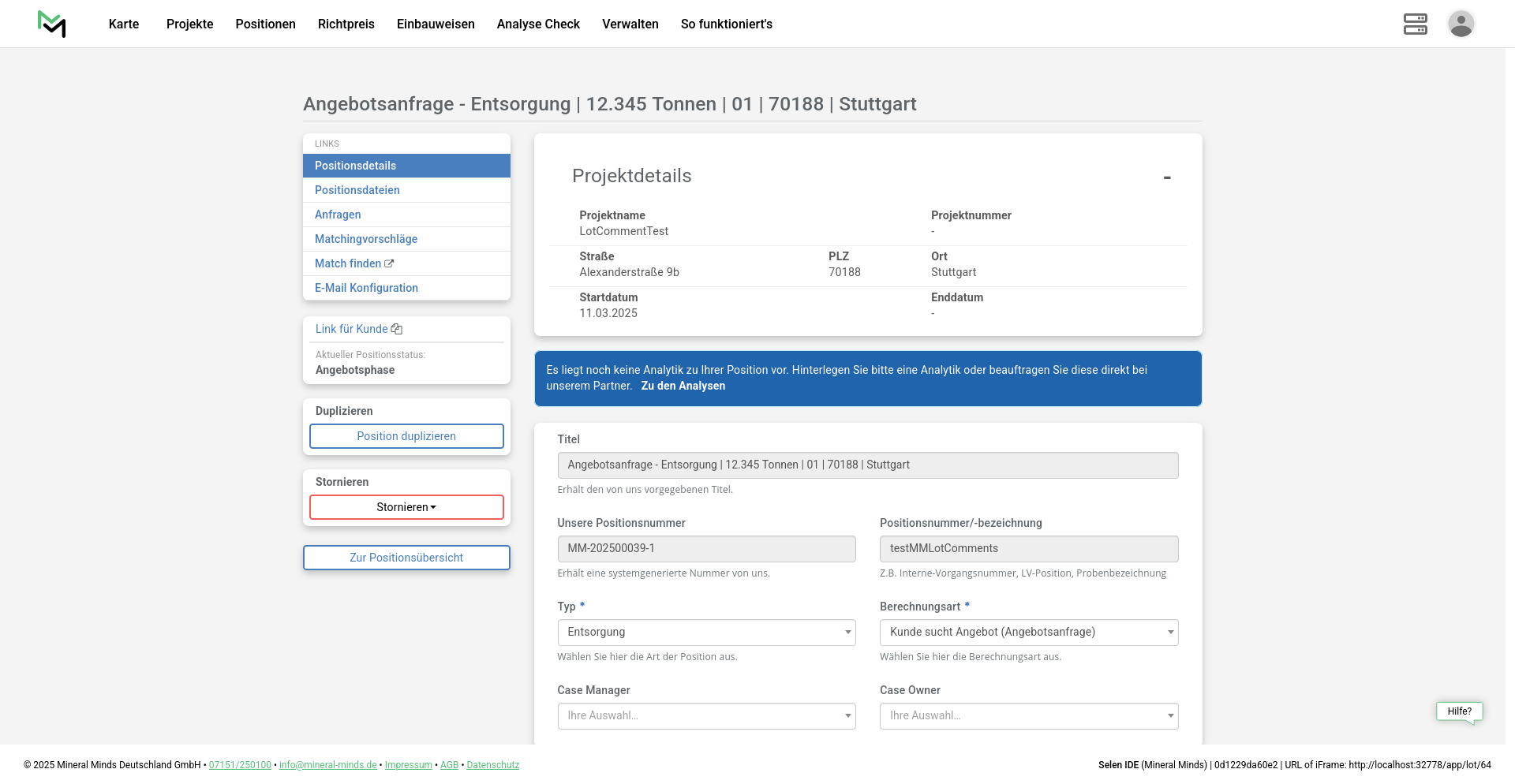Open Matchingvorschläge sidebar link
This screenshot has height=784, width=1515.
(366, 239)
